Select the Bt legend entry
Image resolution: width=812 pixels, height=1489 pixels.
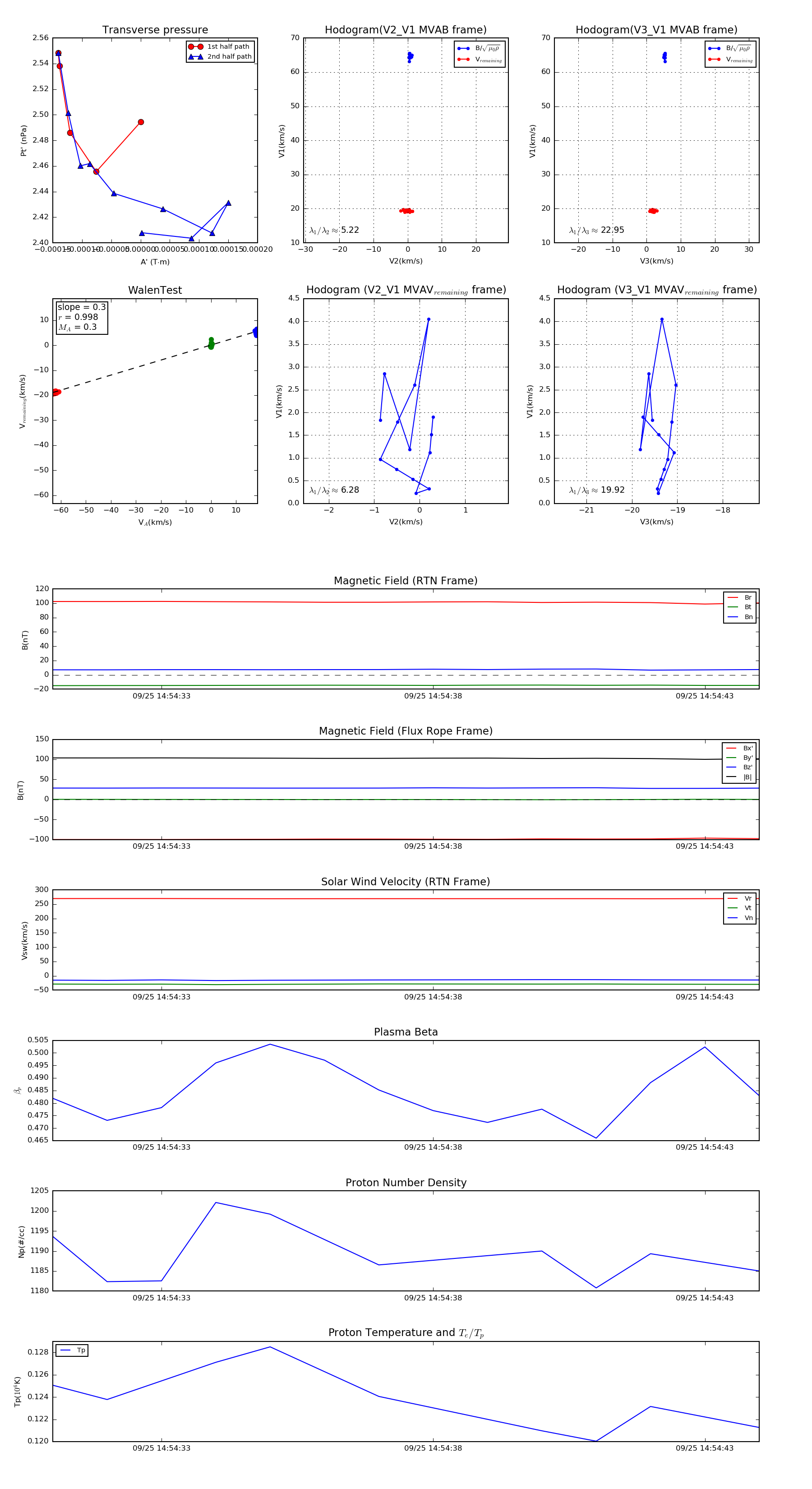(740, 607)
